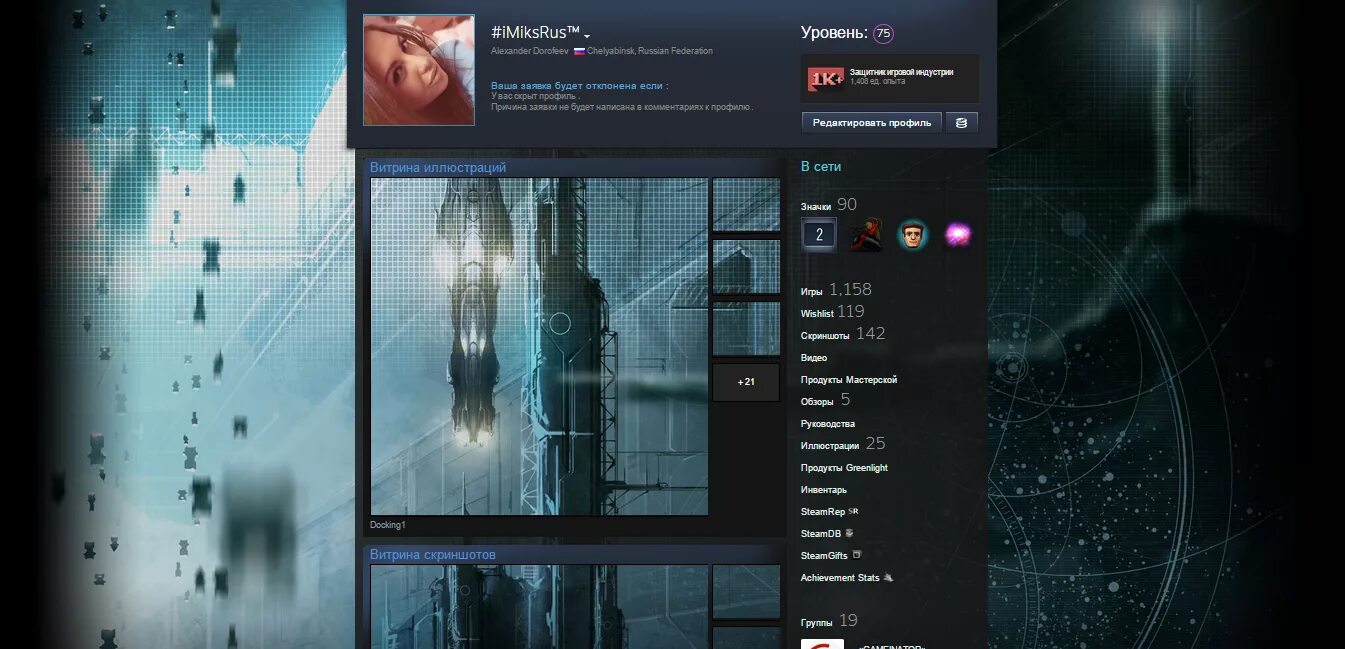Click the В сети online status text
The height and width of the screenshot is (649, 1345).
click(821, 167)
